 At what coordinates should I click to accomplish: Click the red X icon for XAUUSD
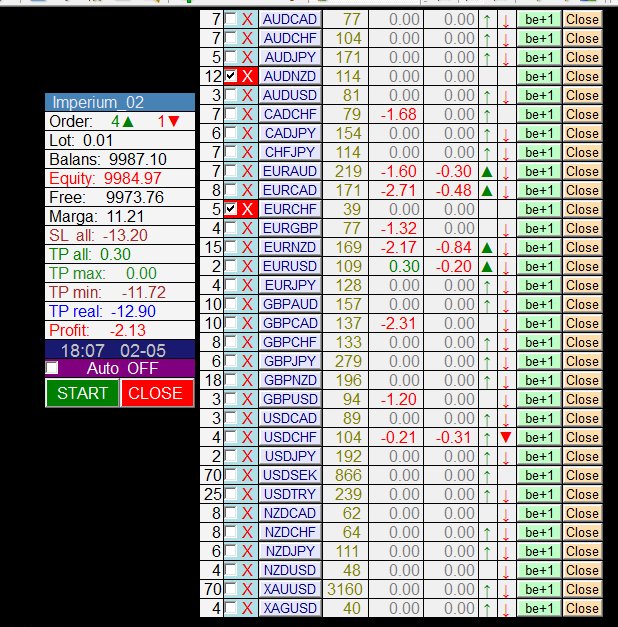[x=247, y=589]
